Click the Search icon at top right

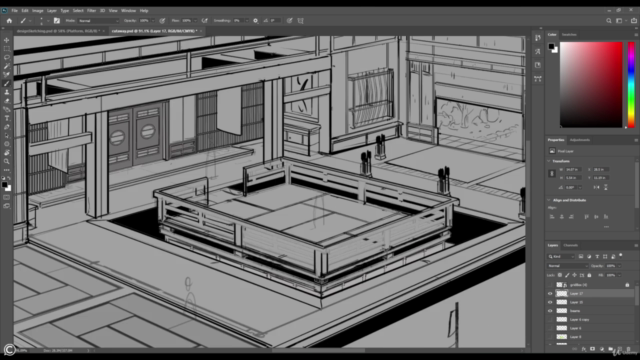[609, 20]
